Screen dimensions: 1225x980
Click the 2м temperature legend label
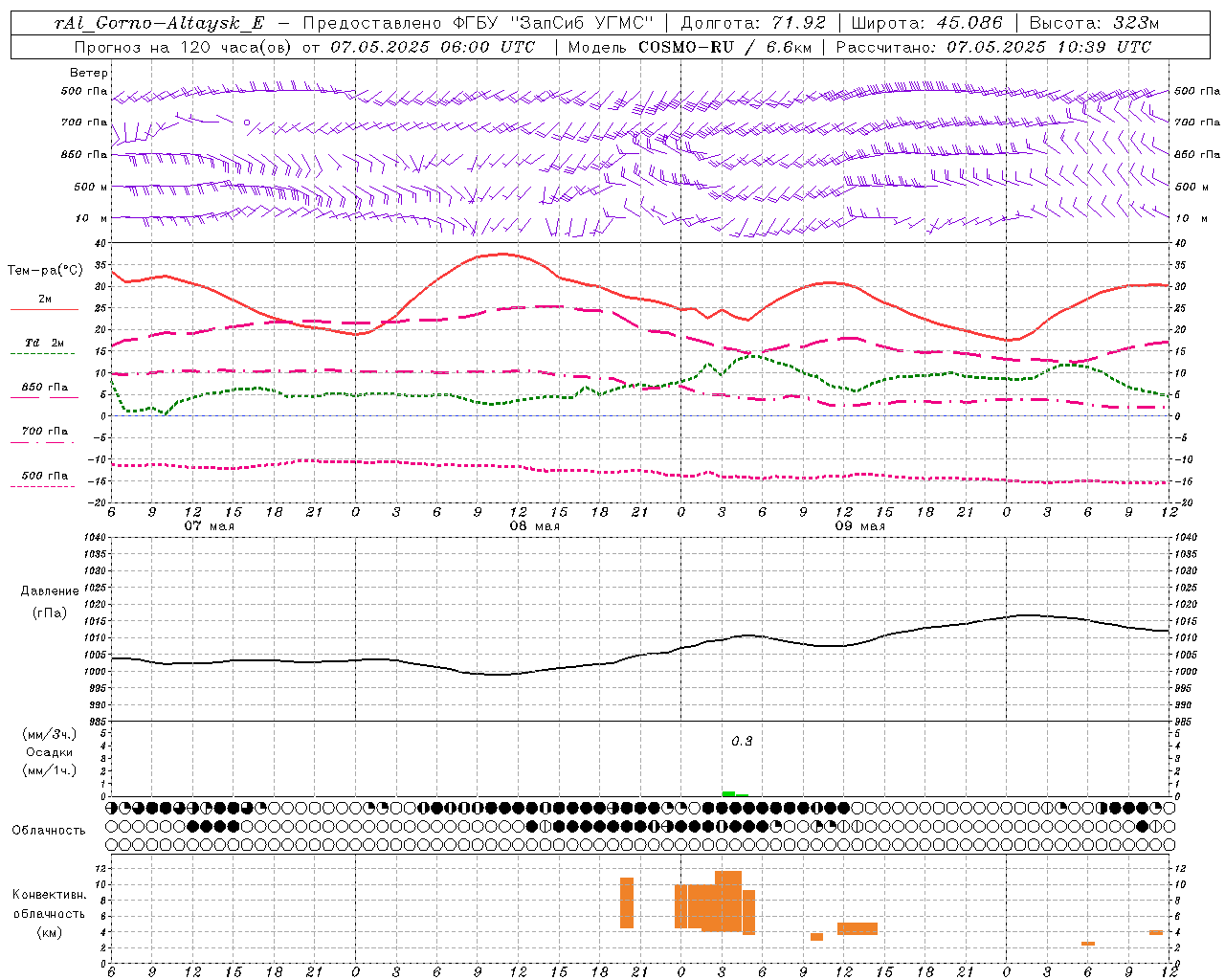pos(45,300)
